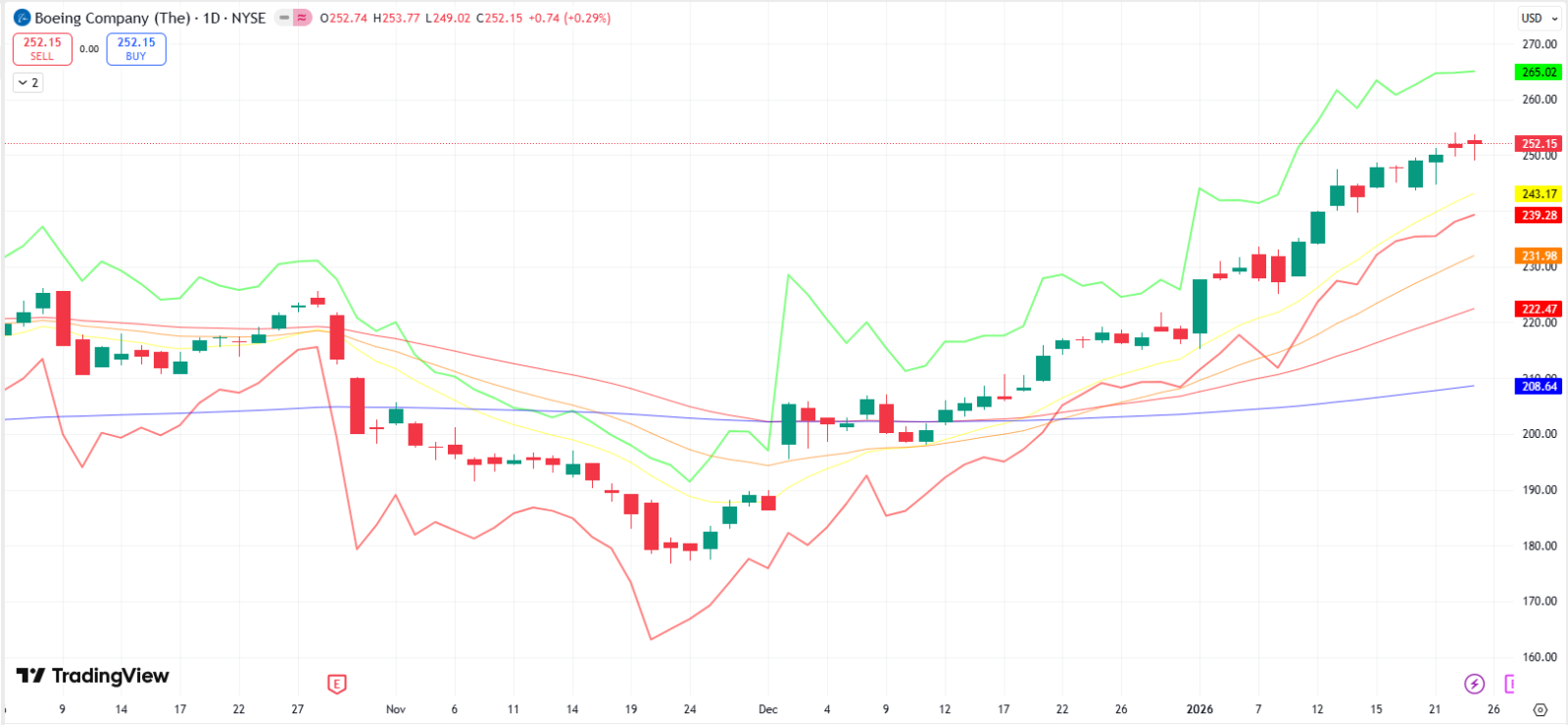
Task: Open chart settings hexagon gear icon
Action: point(1540,709)
